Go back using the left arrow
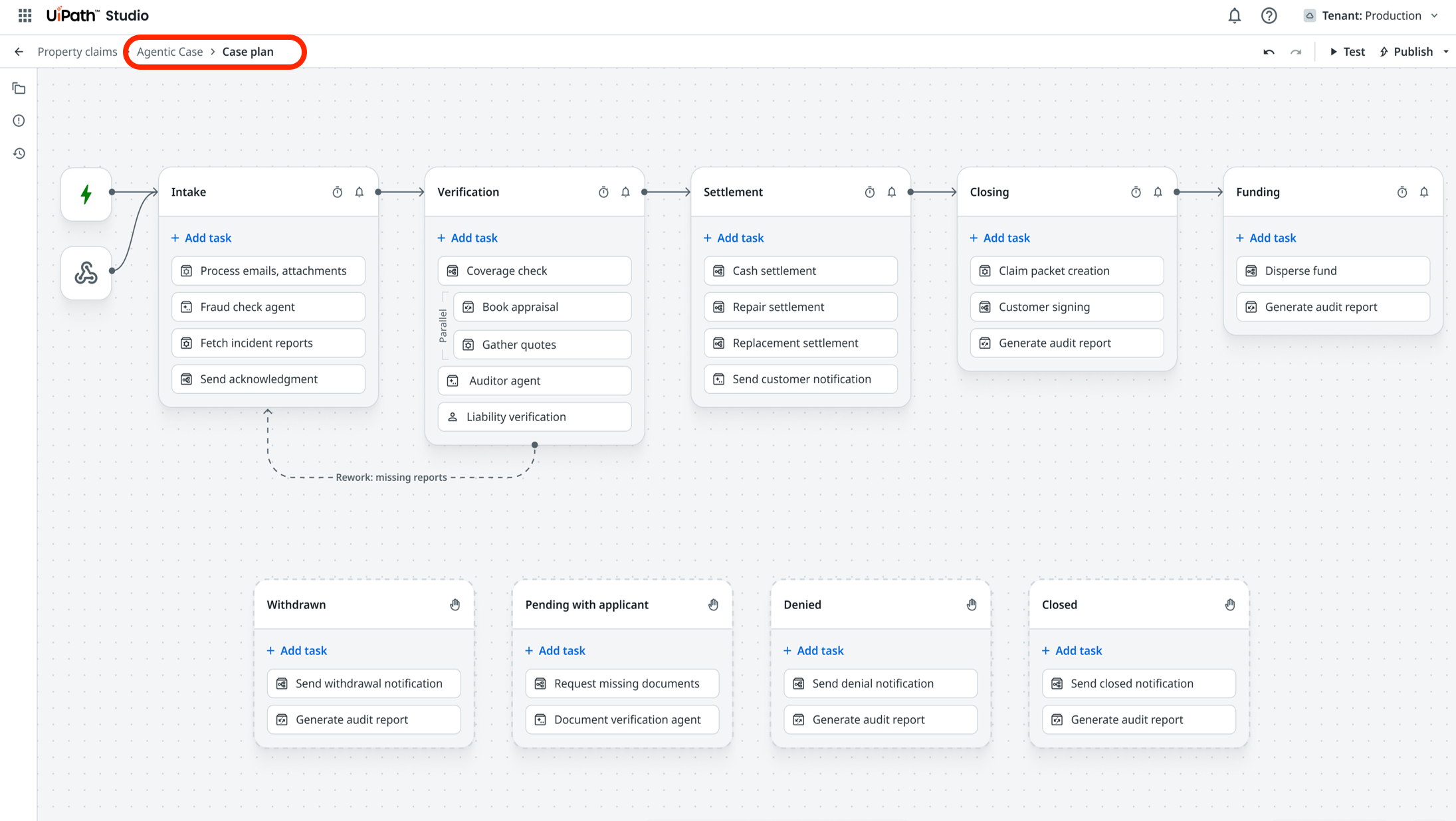 (19, 52)
